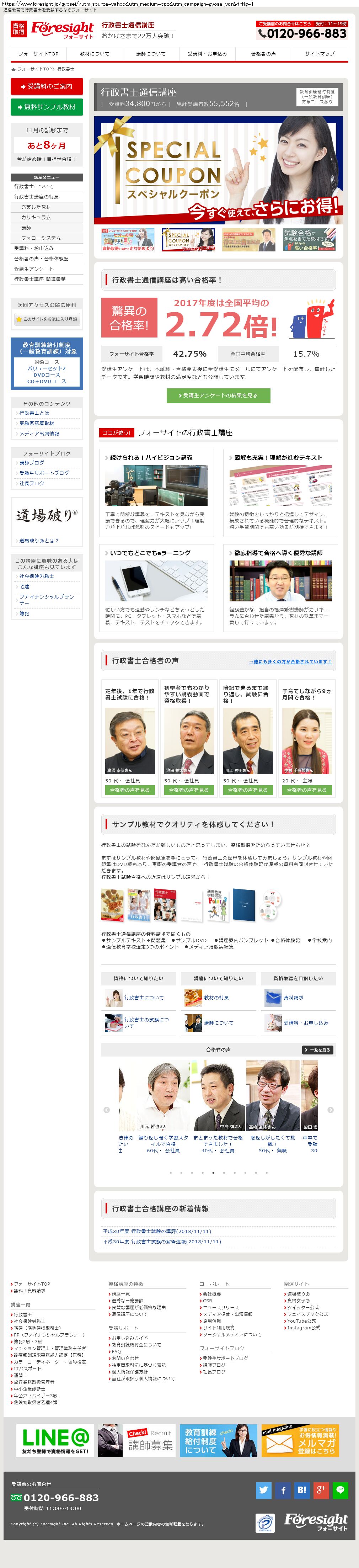Click 受講生アンケートの結果を見る button
This screenshot has width=359, height=1568.
coord(219,395)
